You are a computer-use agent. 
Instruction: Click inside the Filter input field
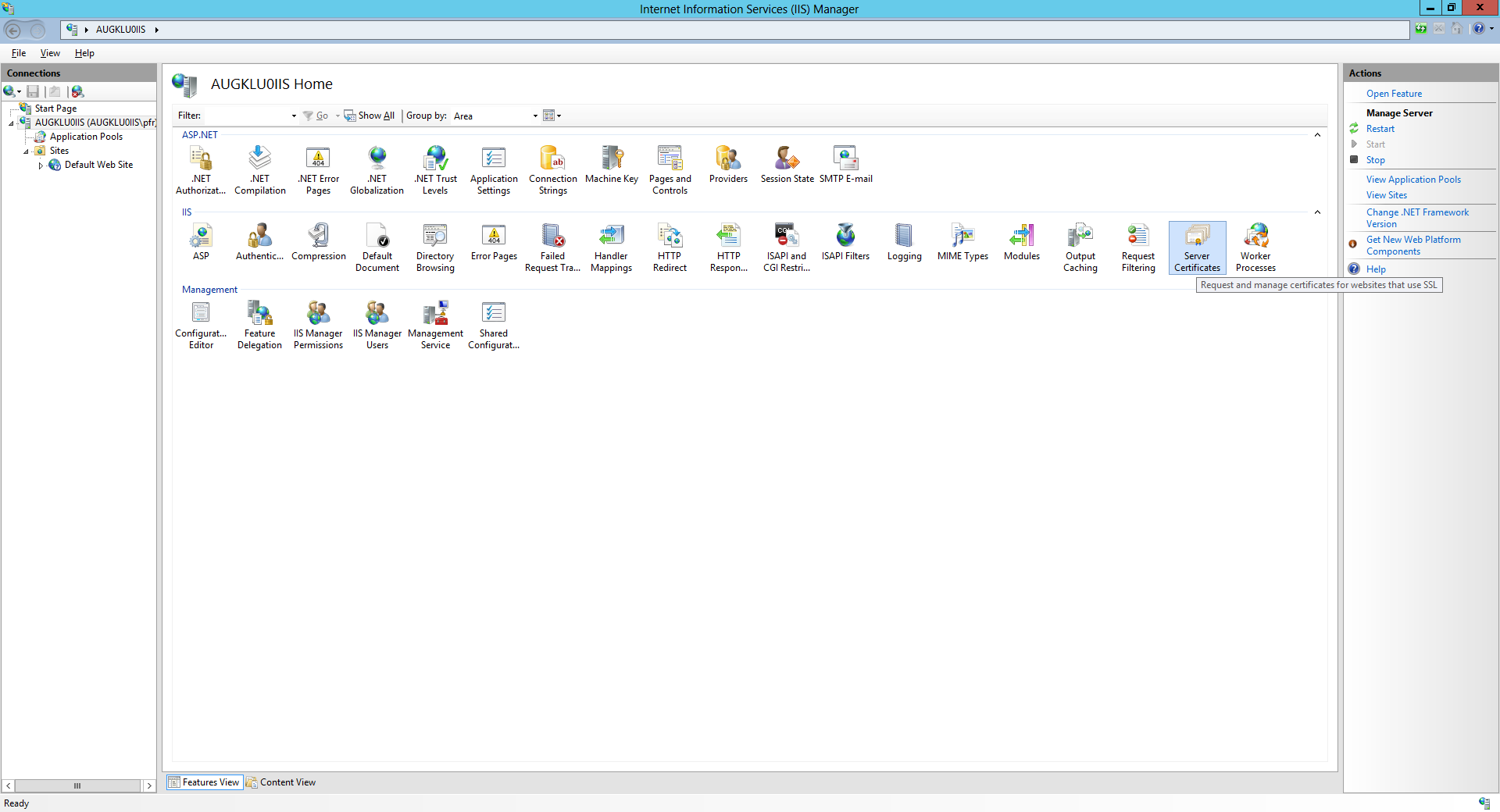pyautogui.click(x=246, y=116)
